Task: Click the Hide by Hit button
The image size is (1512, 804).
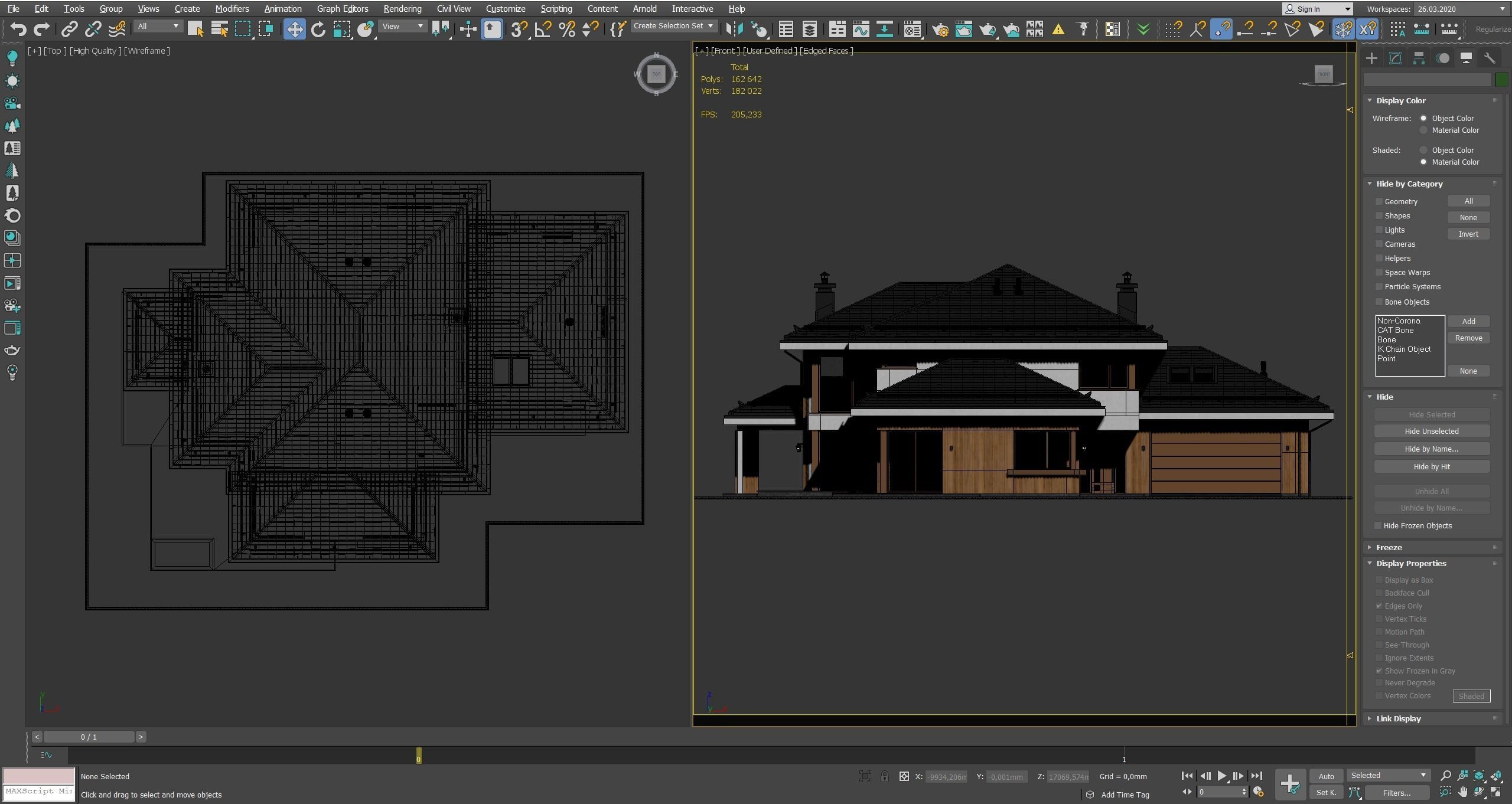Action: coord(1432,467)
